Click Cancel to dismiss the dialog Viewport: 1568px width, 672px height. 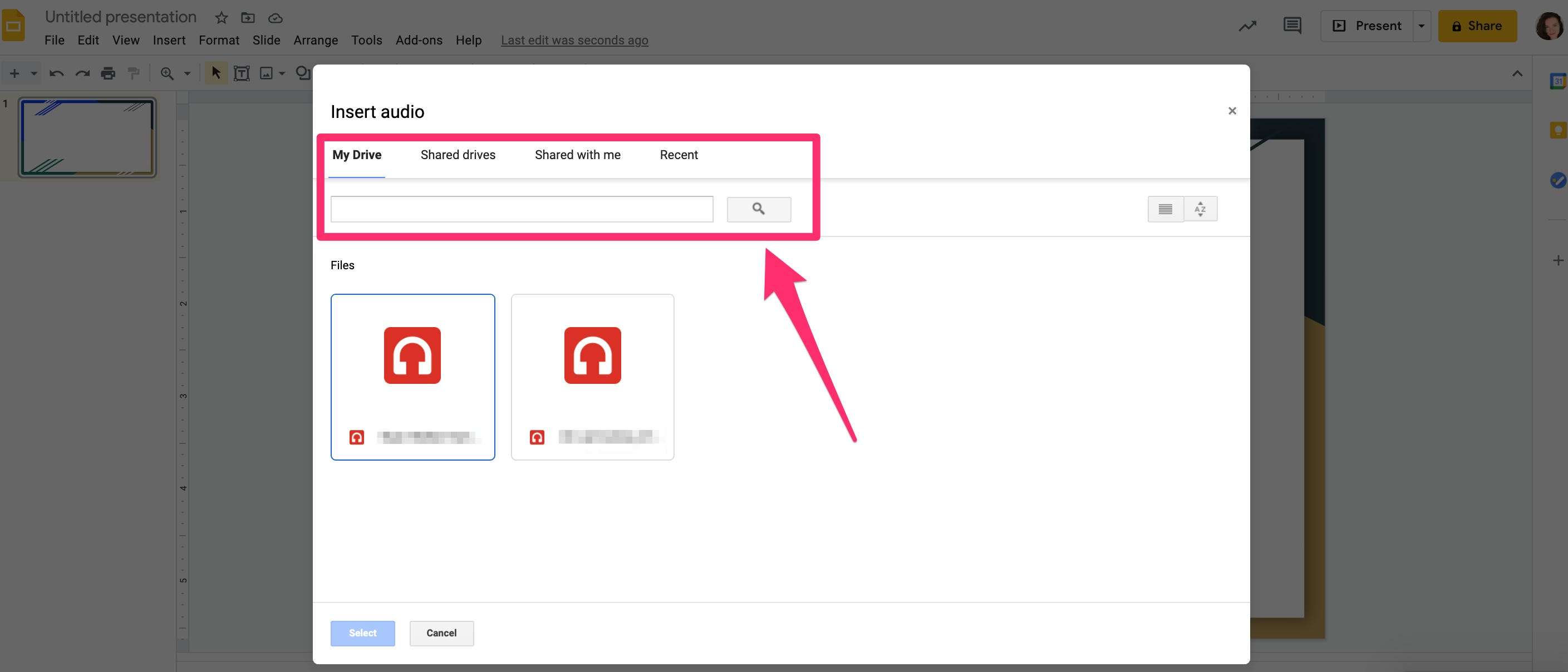(441, 633)
